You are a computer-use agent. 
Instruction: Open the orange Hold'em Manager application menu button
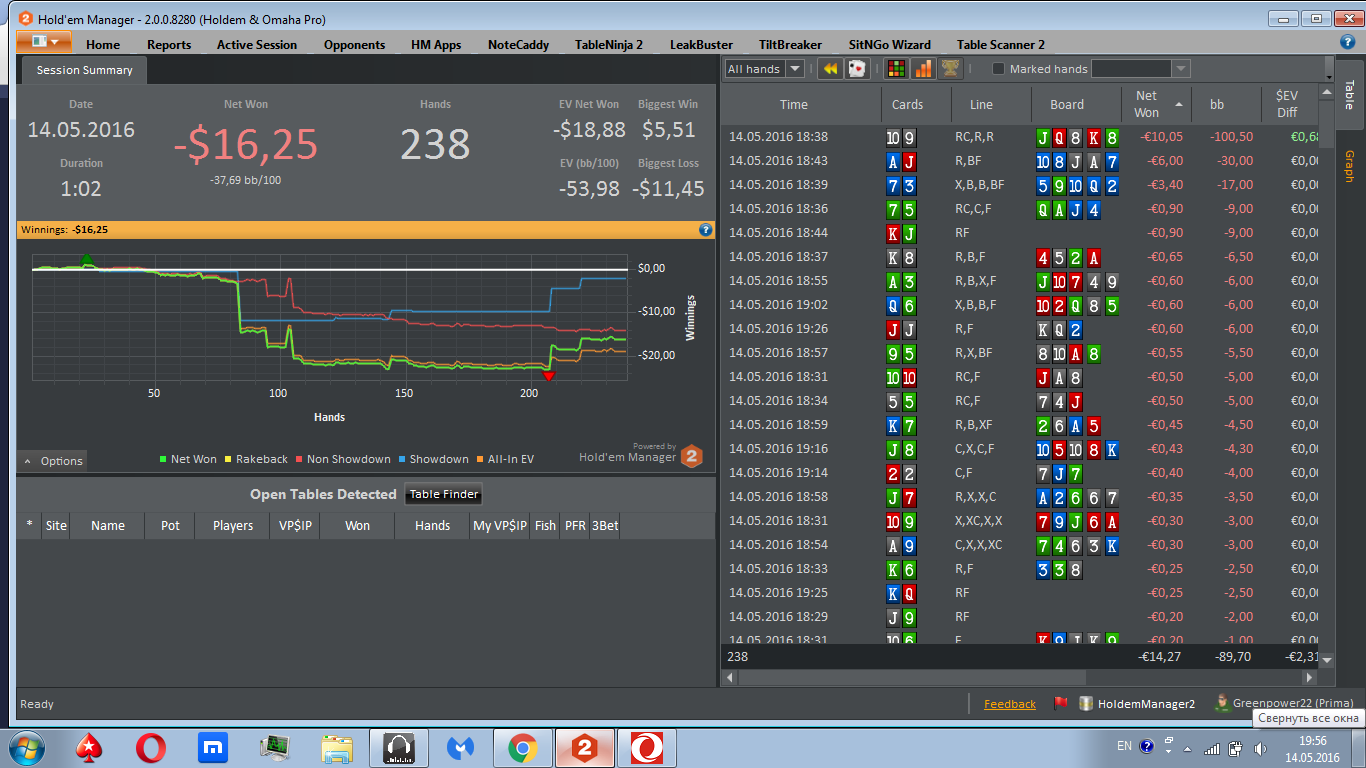[x=43, y=42]
